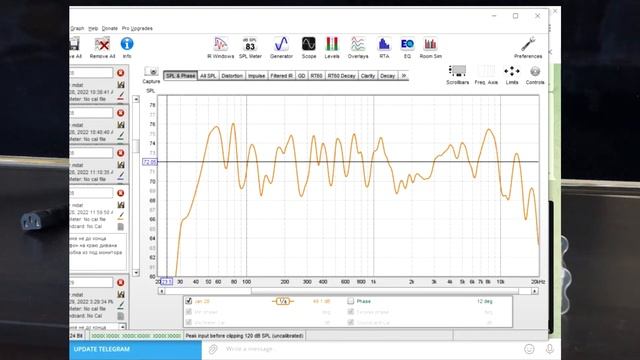This screenshot has width=640, height=360.
Task: Expand hidden graph tabs with » arrow
Action: [403, 76]
